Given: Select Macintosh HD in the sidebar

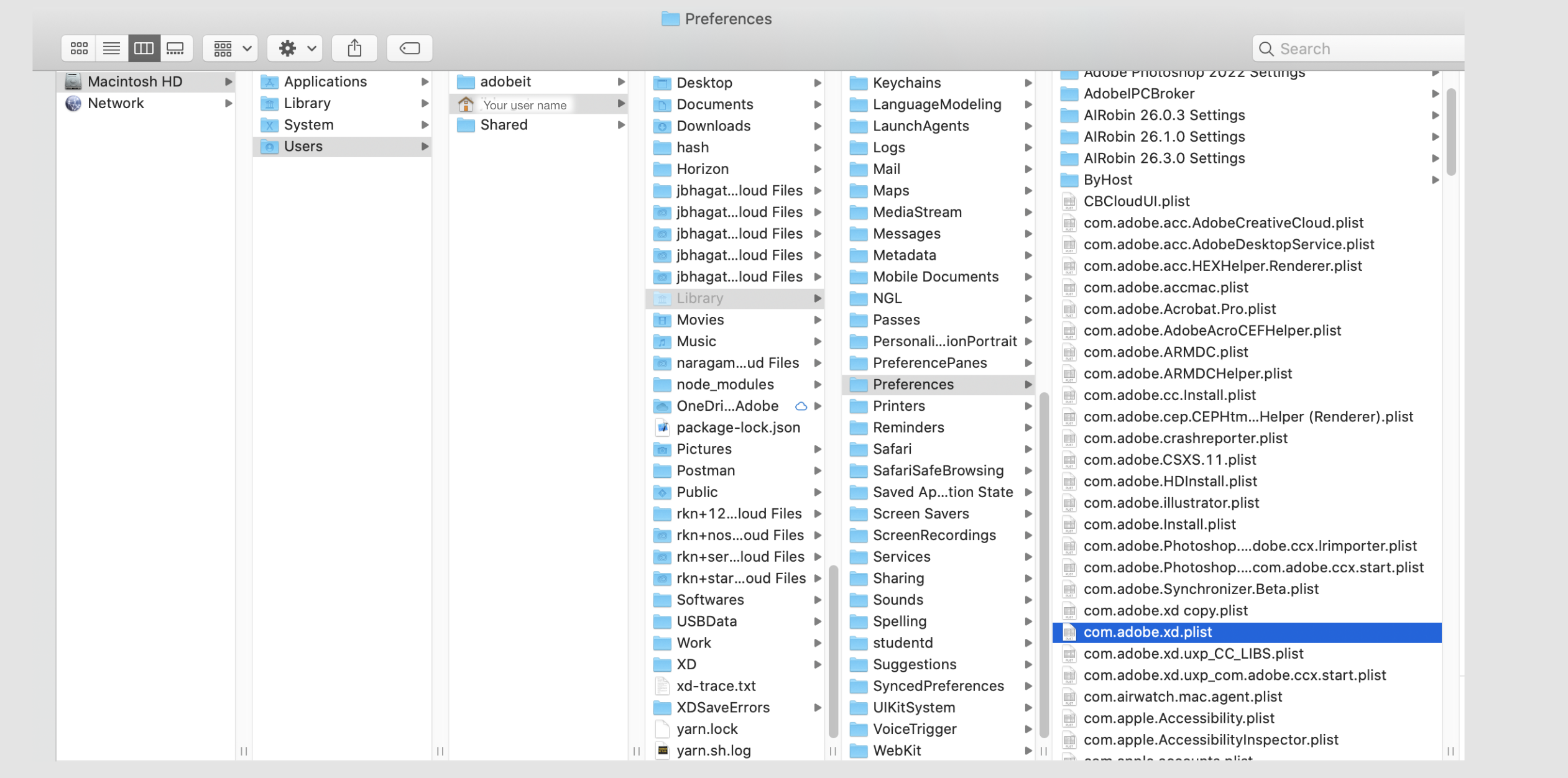Looking at the screenshot, I should (136, 81).
